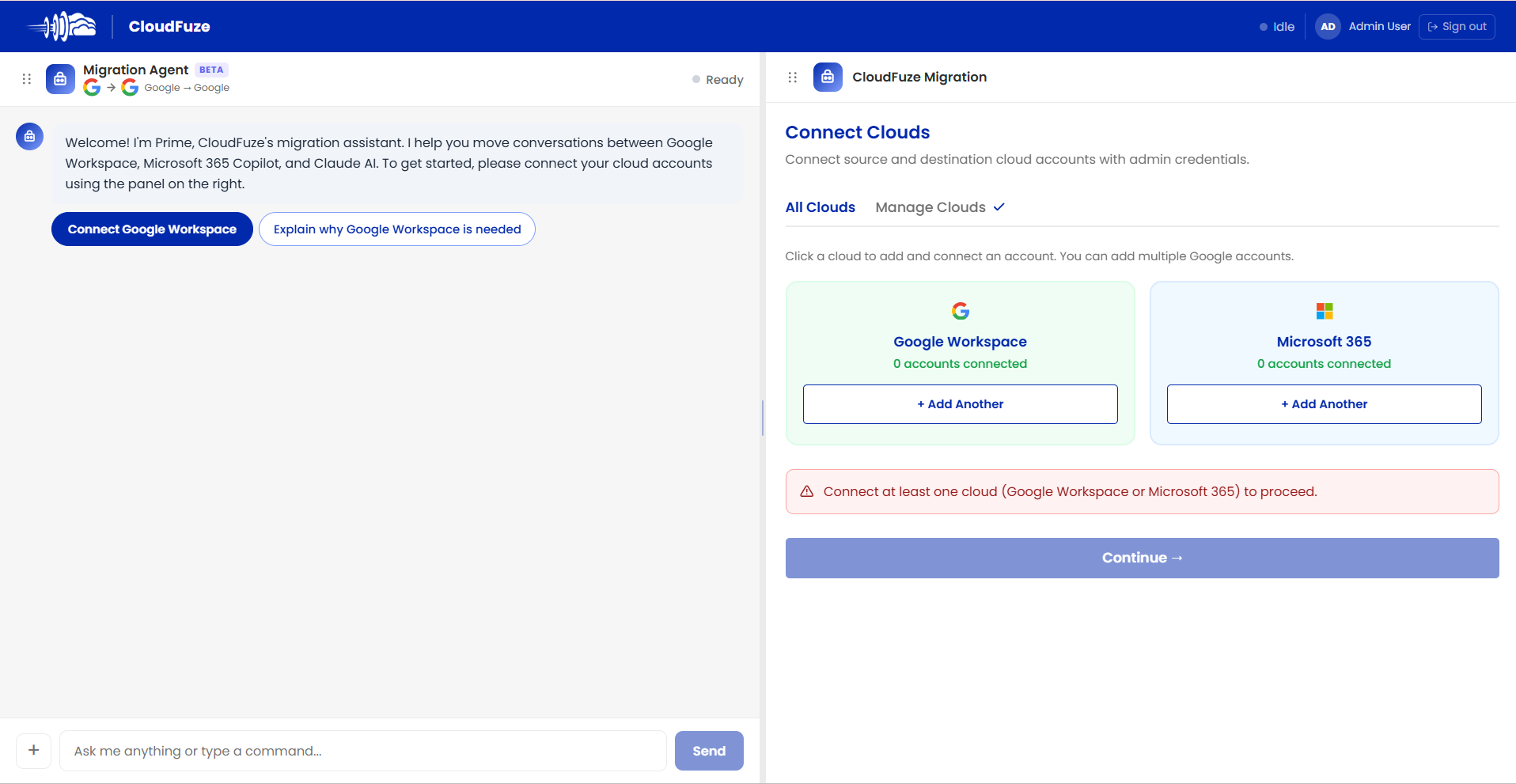Image resolution: width=1516 pixels, height=784 pixels.
Task: Click Connect Google Workspace button
Action: [x=152, y=229]
